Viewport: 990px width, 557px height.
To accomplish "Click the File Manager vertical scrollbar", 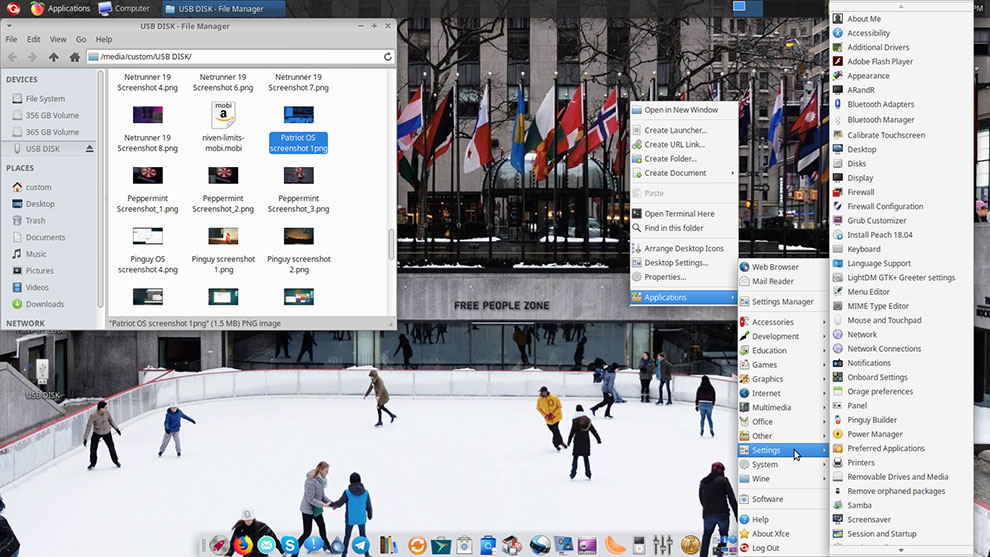I will tap(391, 243).
